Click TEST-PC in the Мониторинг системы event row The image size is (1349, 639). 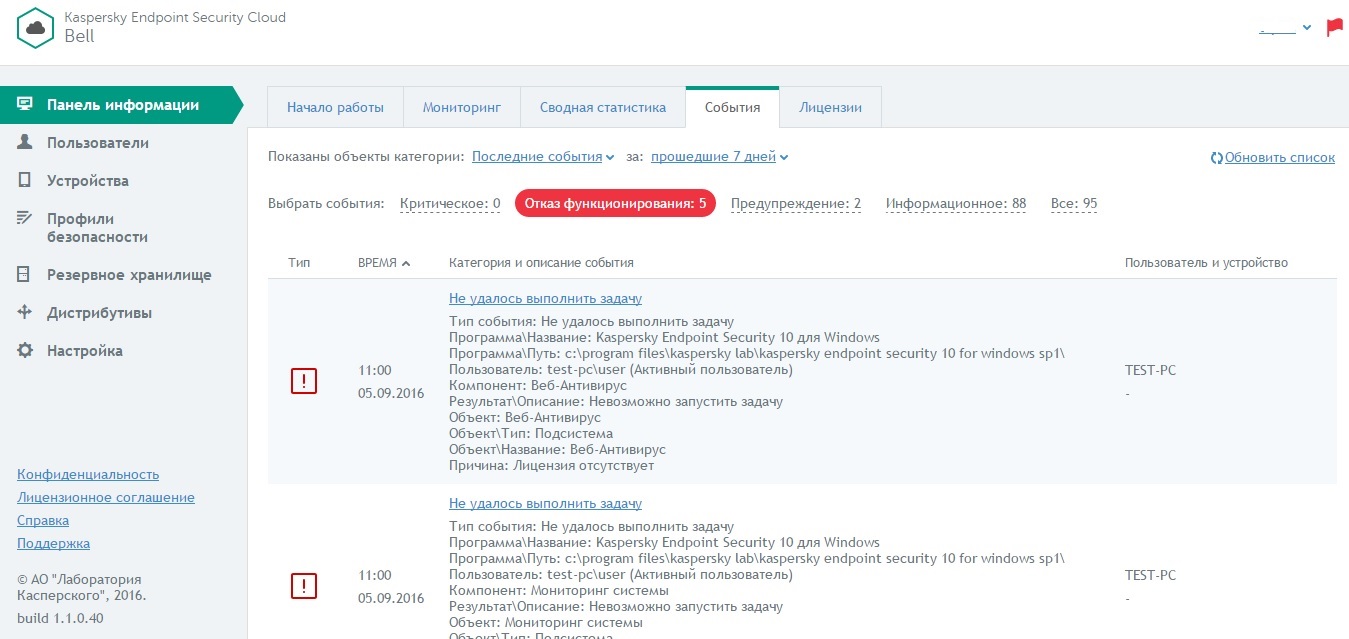tap(1150, 576)
